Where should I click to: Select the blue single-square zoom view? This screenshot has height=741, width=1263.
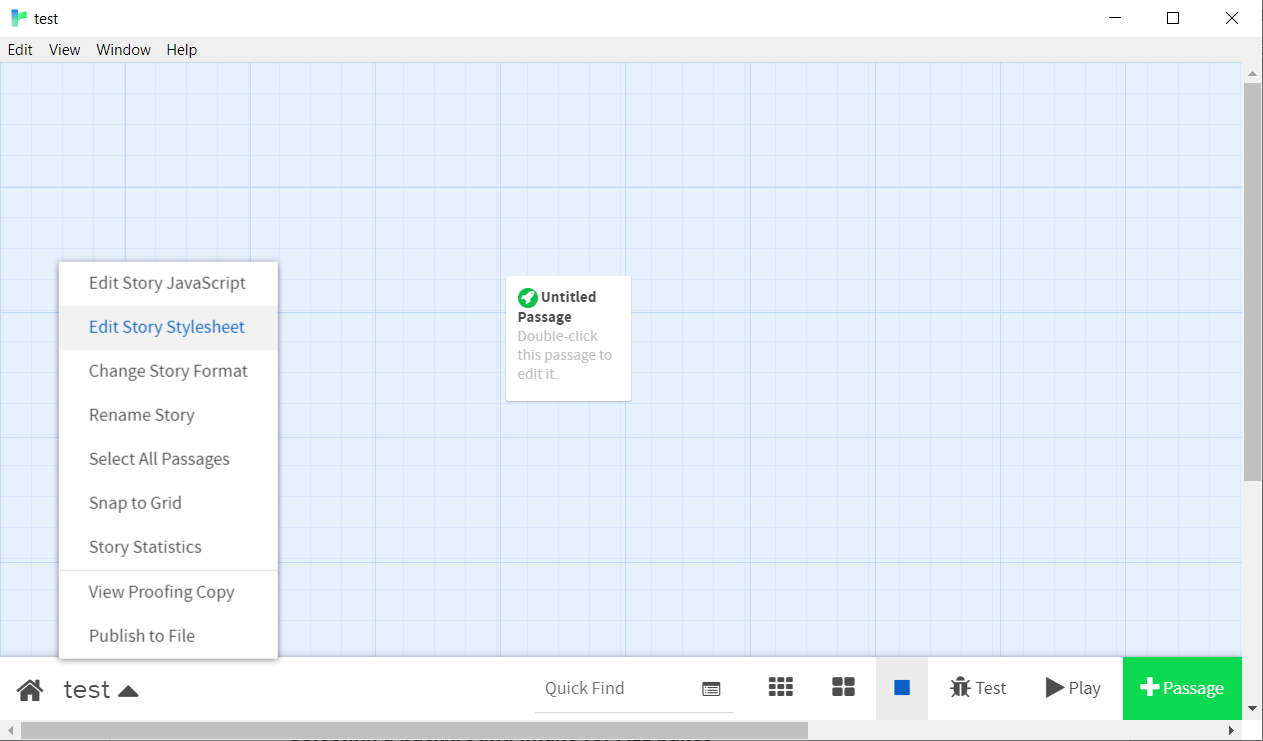(x=902, y=688)
